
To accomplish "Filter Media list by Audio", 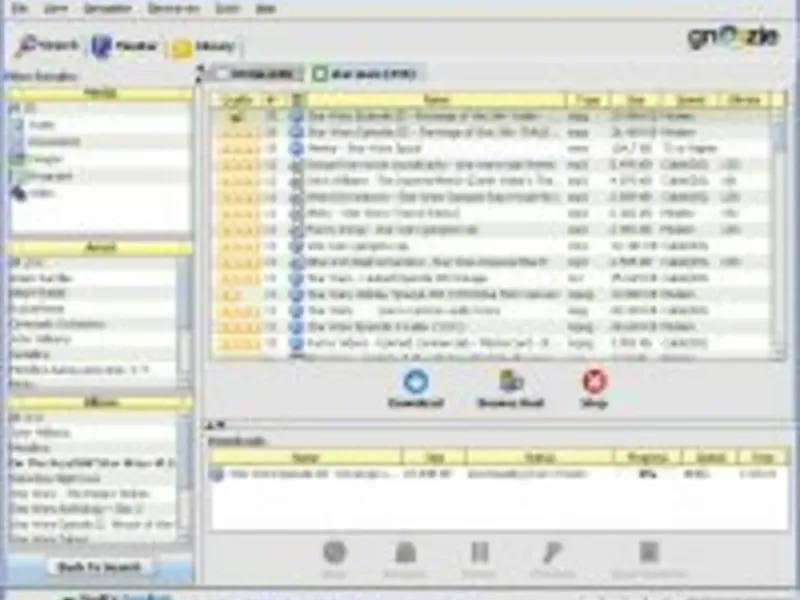I will click(x=99, y=124).
